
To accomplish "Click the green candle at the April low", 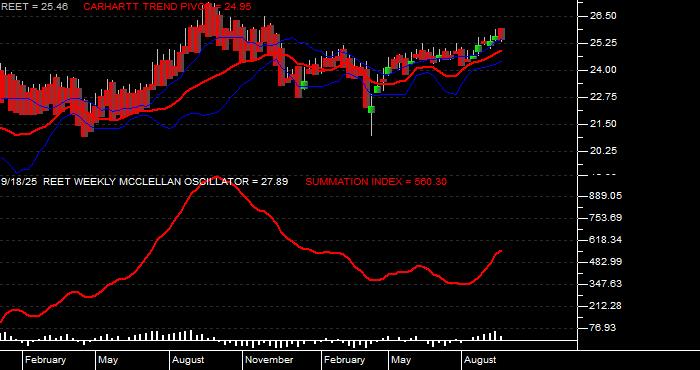I will 371,110.
